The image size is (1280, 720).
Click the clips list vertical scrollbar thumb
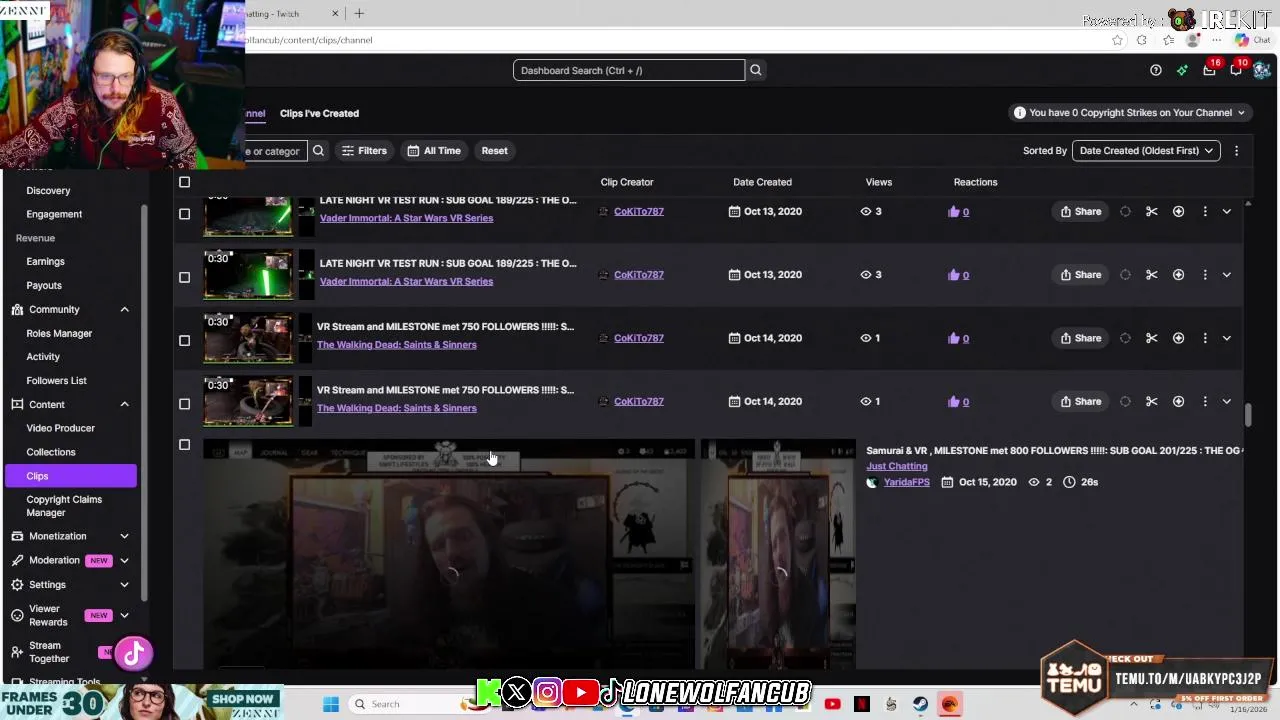(x=1248, y=414)
